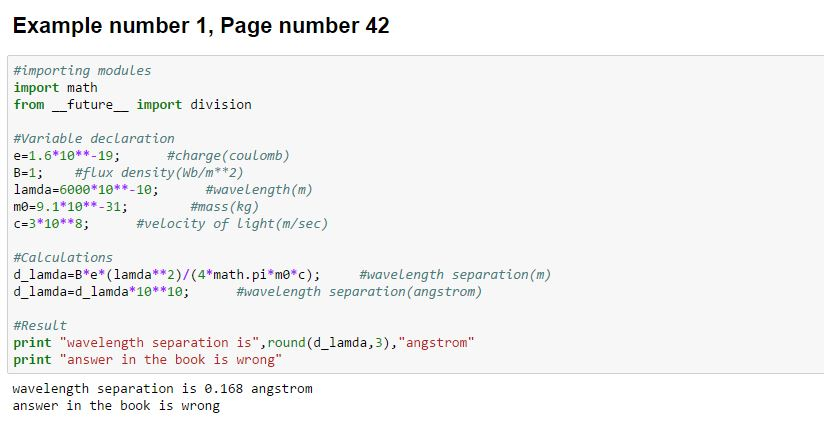Click the '#importing modules' comment line
Screen dimensions: 824x432
coord(82,71)
